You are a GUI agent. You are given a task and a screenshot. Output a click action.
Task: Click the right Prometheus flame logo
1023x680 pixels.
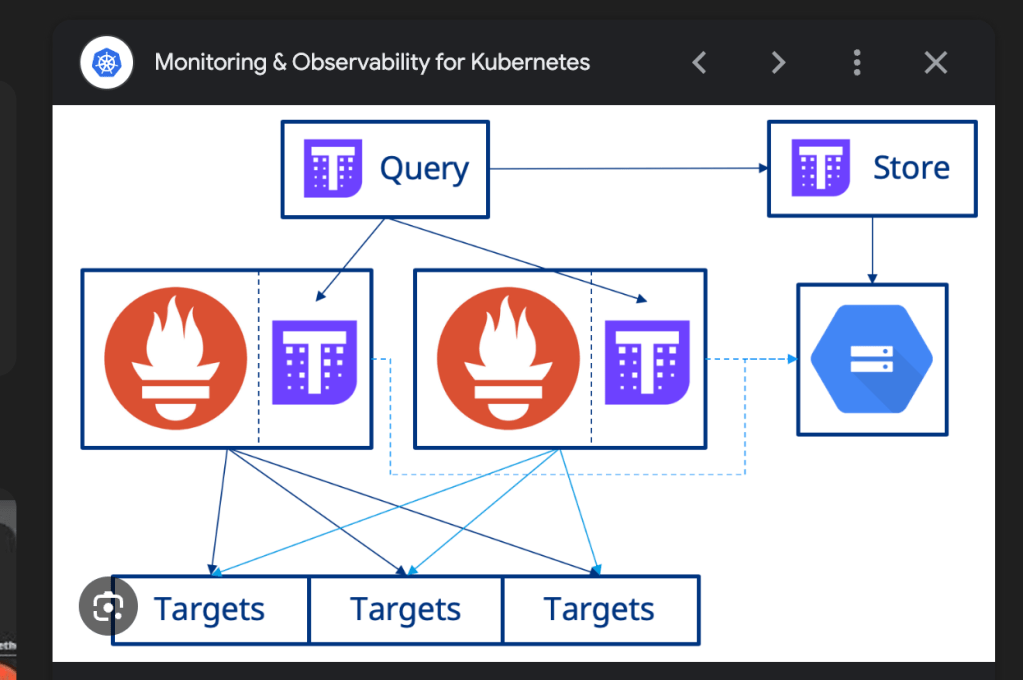[508, 358]
